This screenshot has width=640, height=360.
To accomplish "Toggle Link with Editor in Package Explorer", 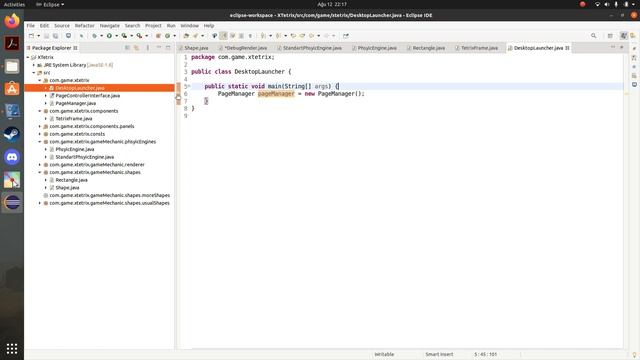I will click(x=136, y=48).
